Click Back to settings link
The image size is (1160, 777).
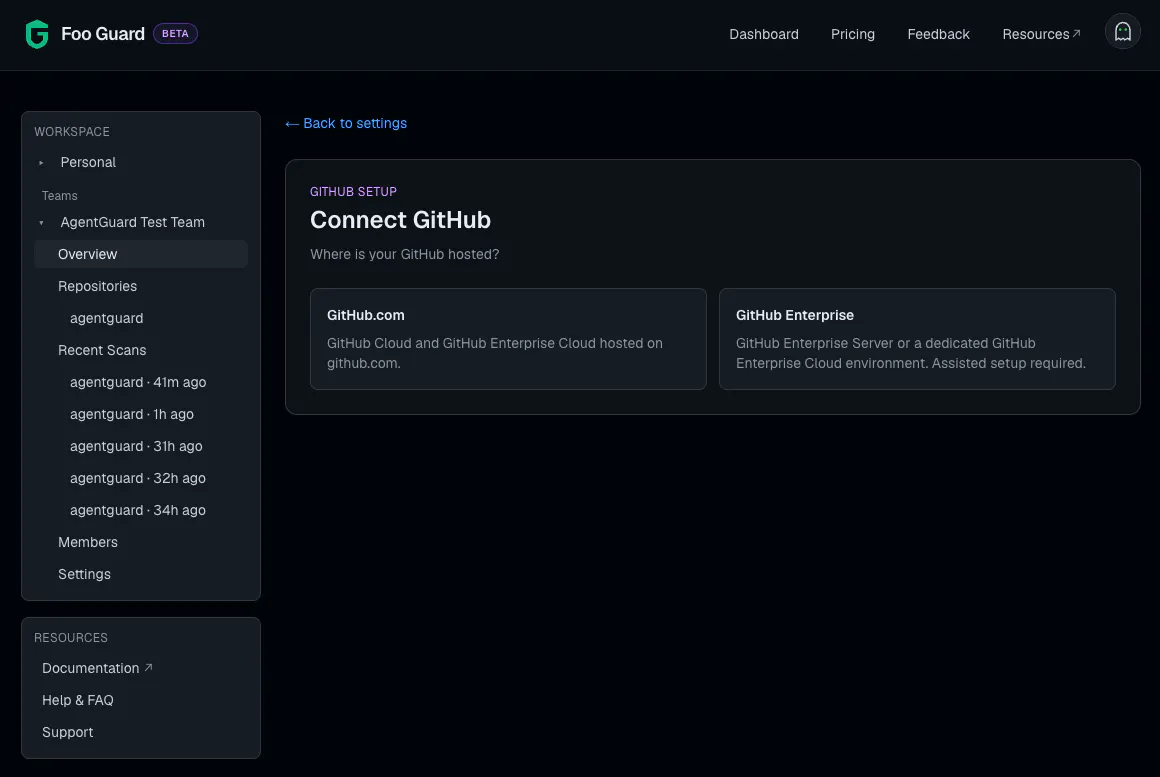[x=345, y=123]
